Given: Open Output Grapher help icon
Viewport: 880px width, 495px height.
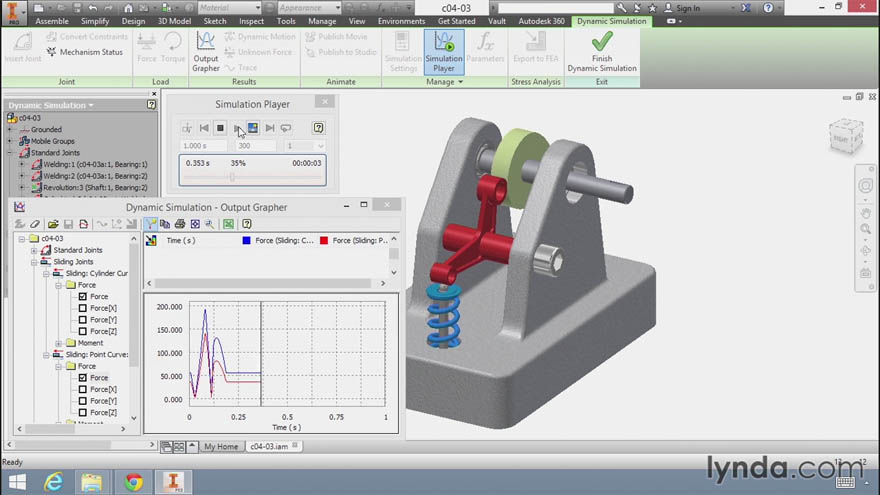Looking at the screenshot, I should click(x=246, y=224).
